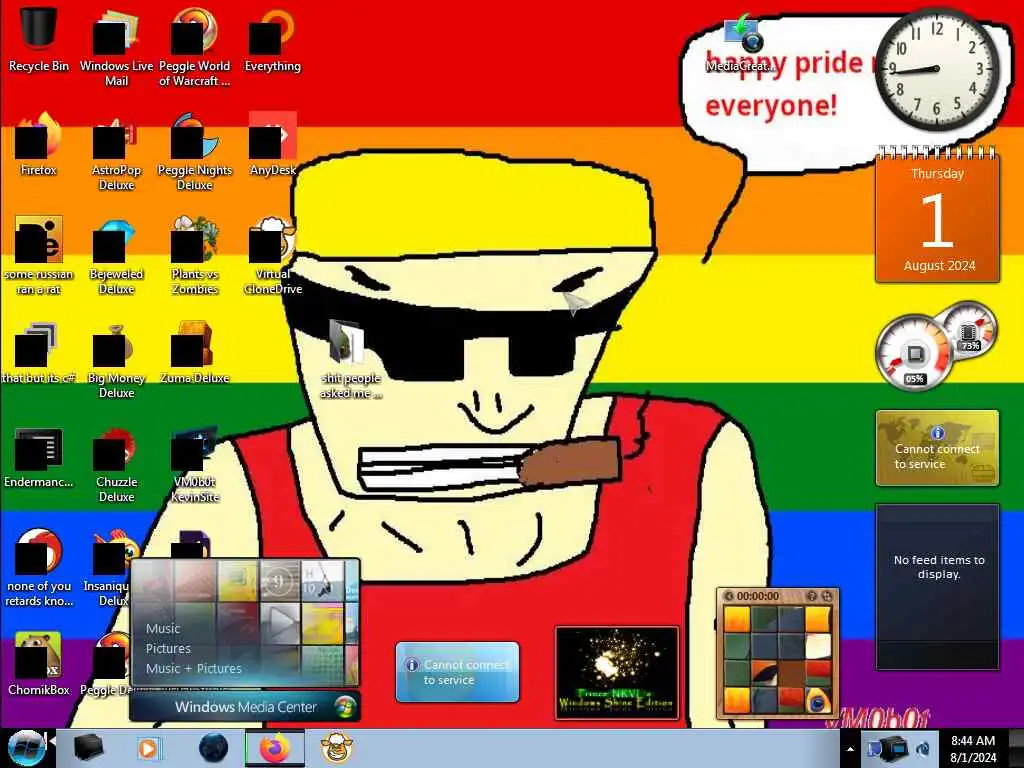Click the CPU meter gadget dial

pos(914,353)
